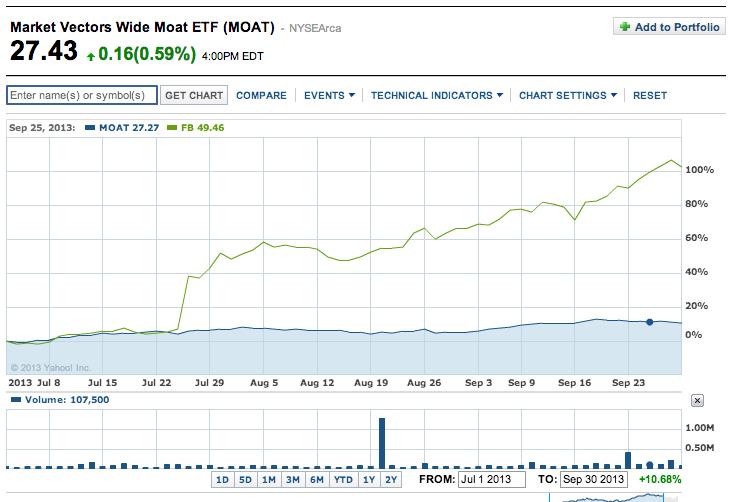
Task: Click the Sep 25, 2013 date readout
Action: [42, 127]
